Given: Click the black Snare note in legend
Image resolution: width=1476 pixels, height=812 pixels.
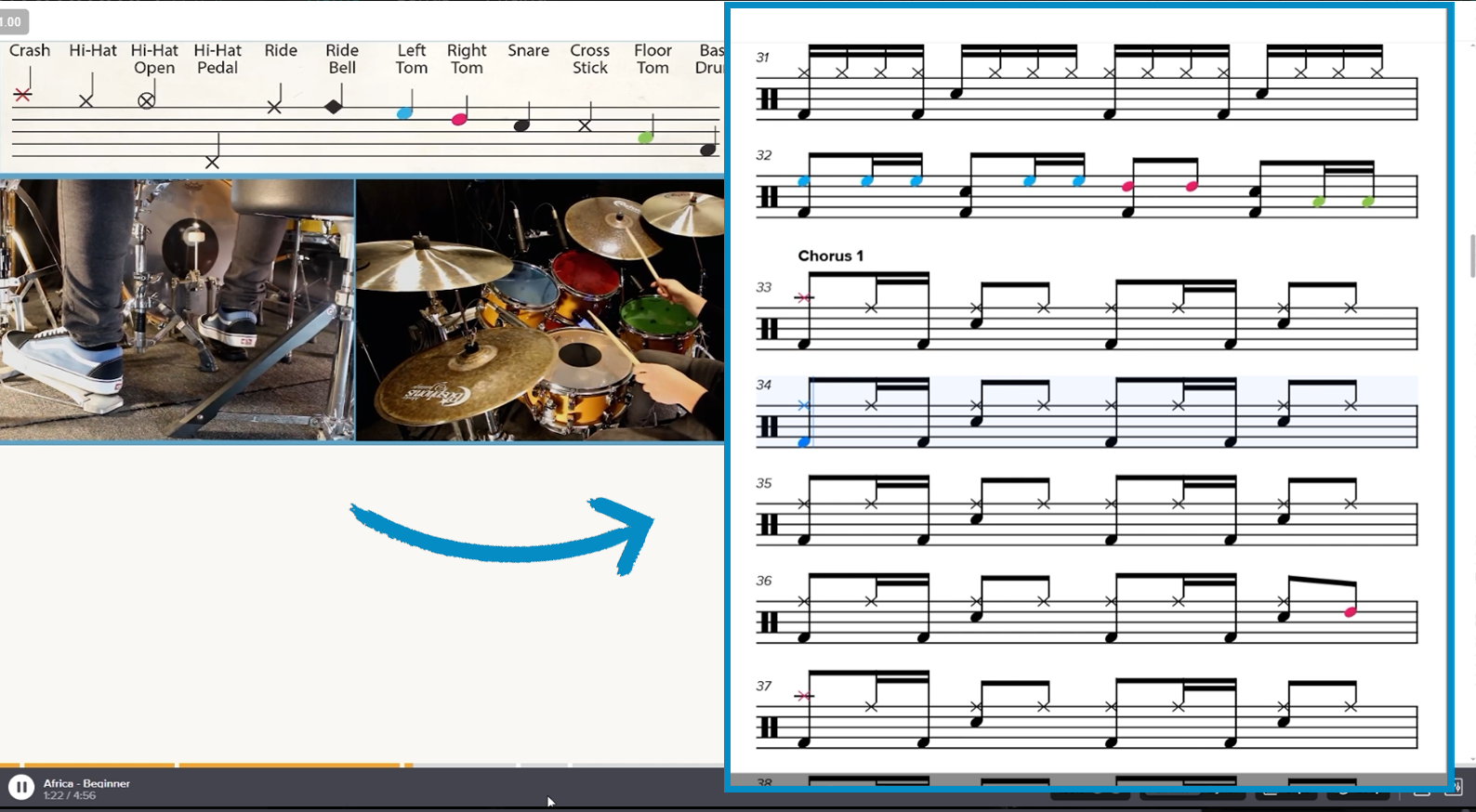Looking at the screenshot, I should (522, 125).
